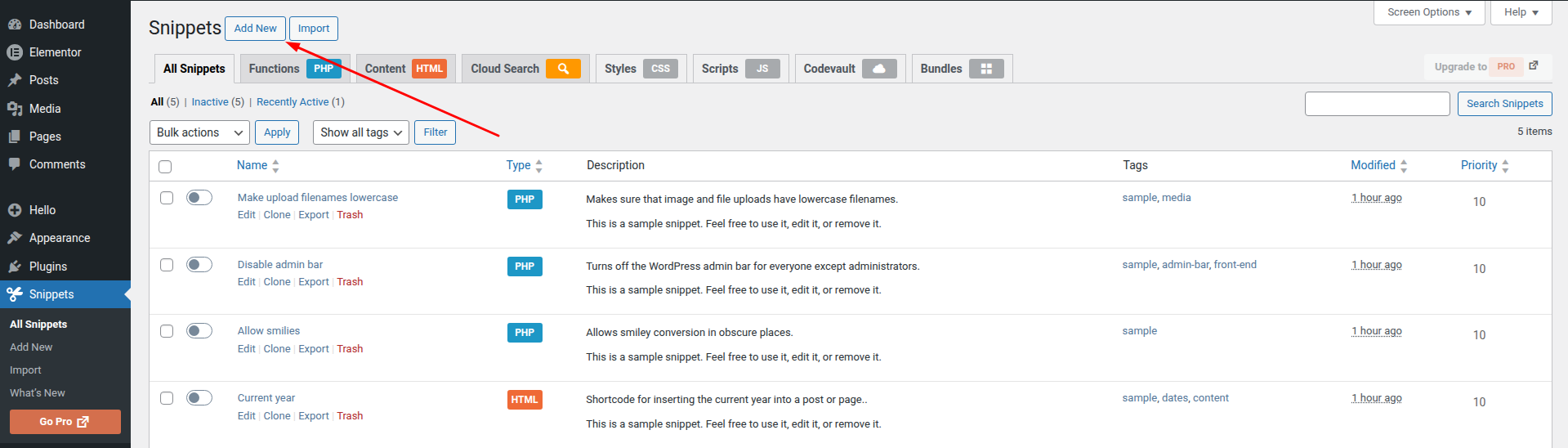1568x448 pixels.
Task: Click HTML type badge for Current year
Action: tap(525, 400)
